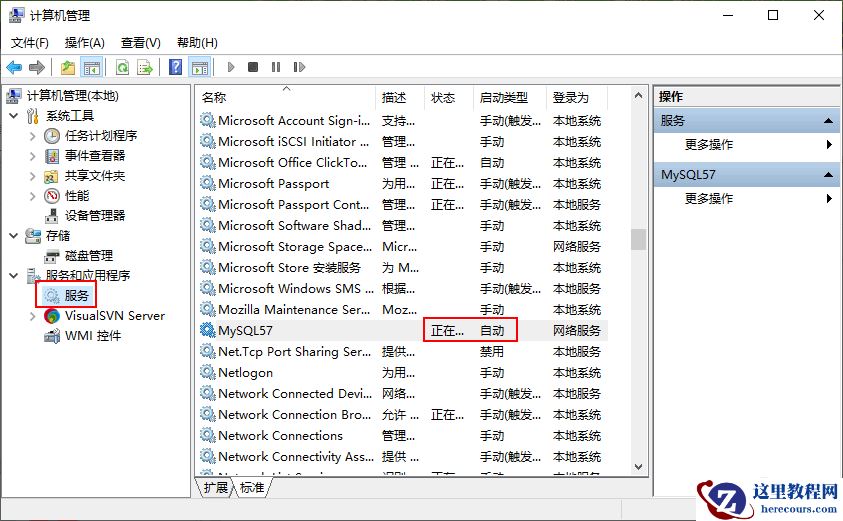
Task: Open the 查看(V) menu
Action: click(x=140, y=42)
